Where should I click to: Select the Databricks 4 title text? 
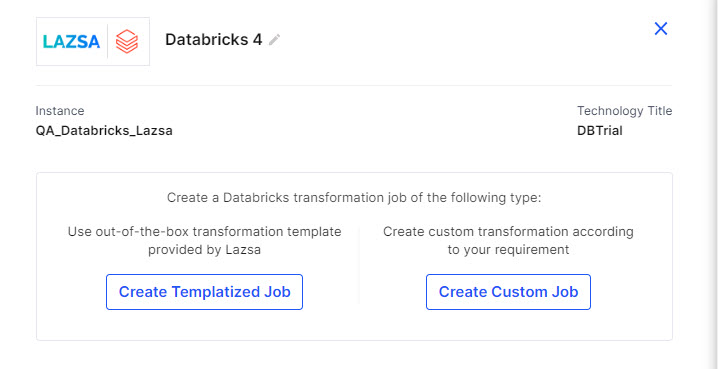[x=213, y=40]
